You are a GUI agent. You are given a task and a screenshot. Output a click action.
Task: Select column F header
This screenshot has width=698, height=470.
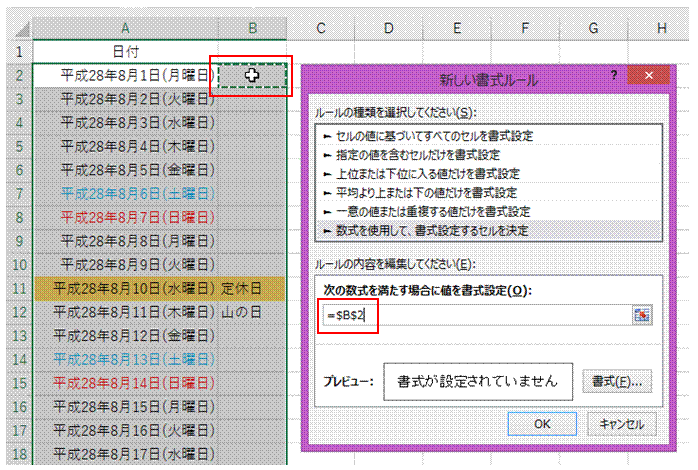[x=525, y=29]
